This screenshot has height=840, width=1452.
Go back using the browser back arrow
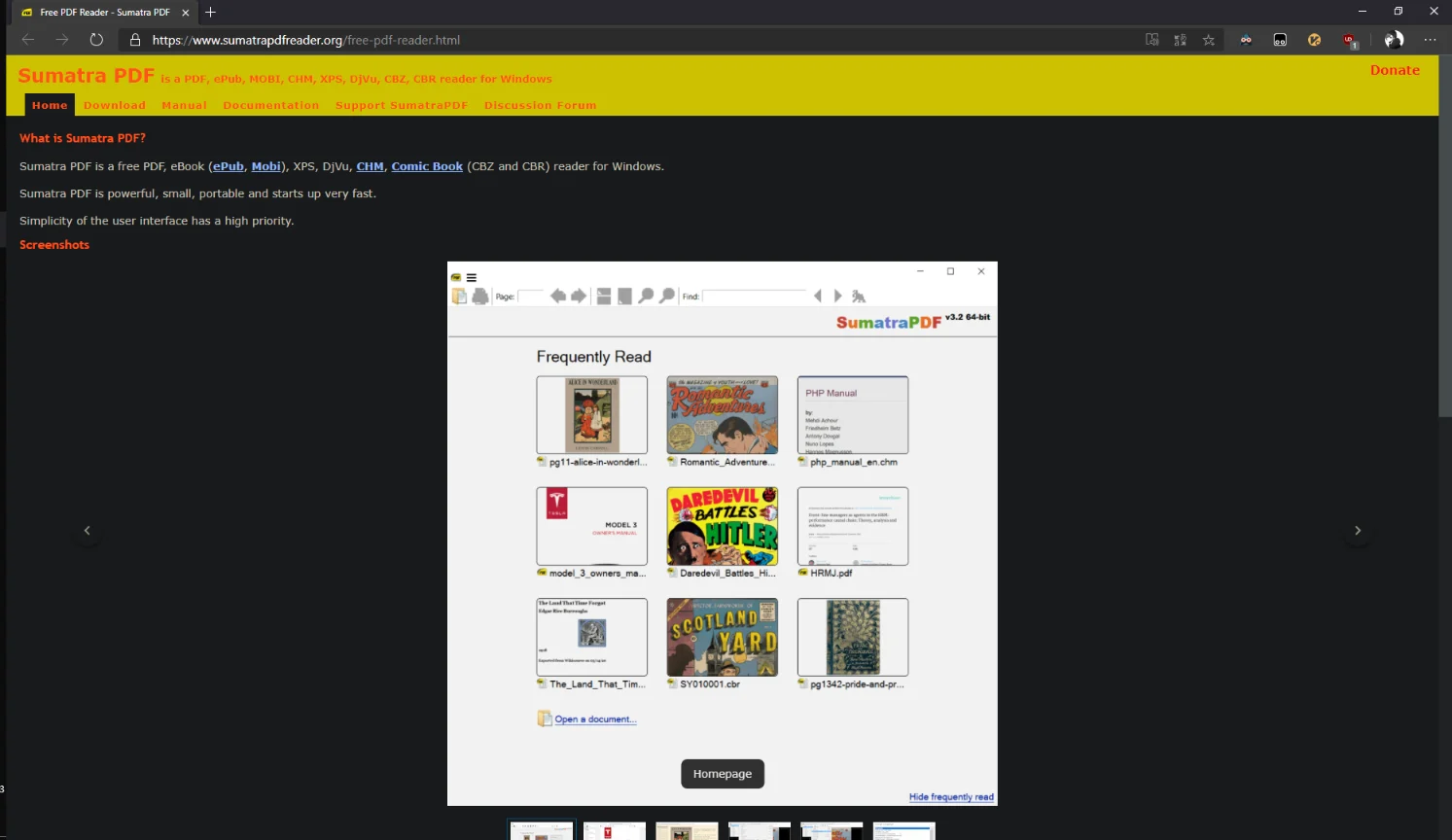pos(28,40)
